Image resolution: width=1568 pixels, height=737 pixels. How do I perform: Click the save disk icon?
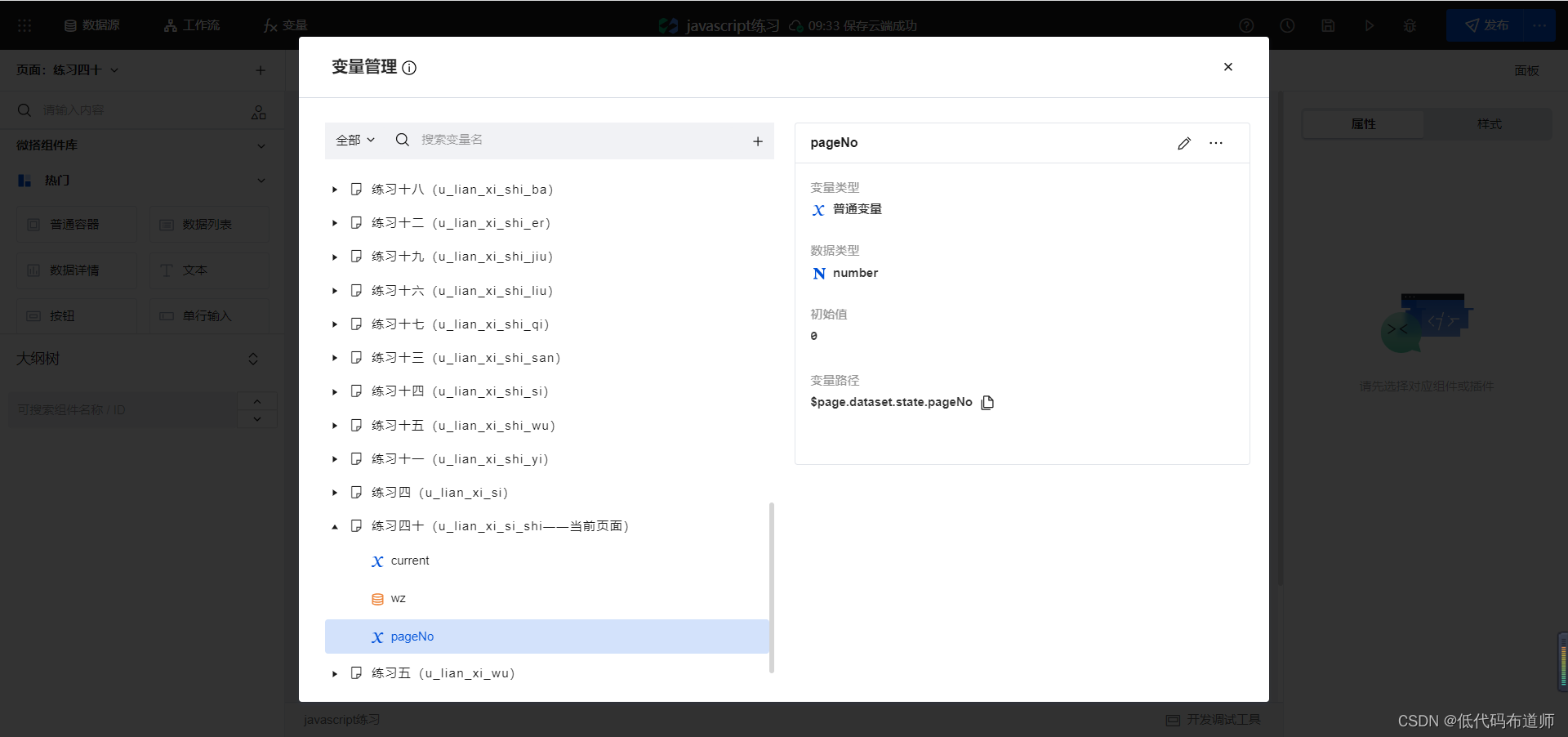click(x=1328, y=25)
